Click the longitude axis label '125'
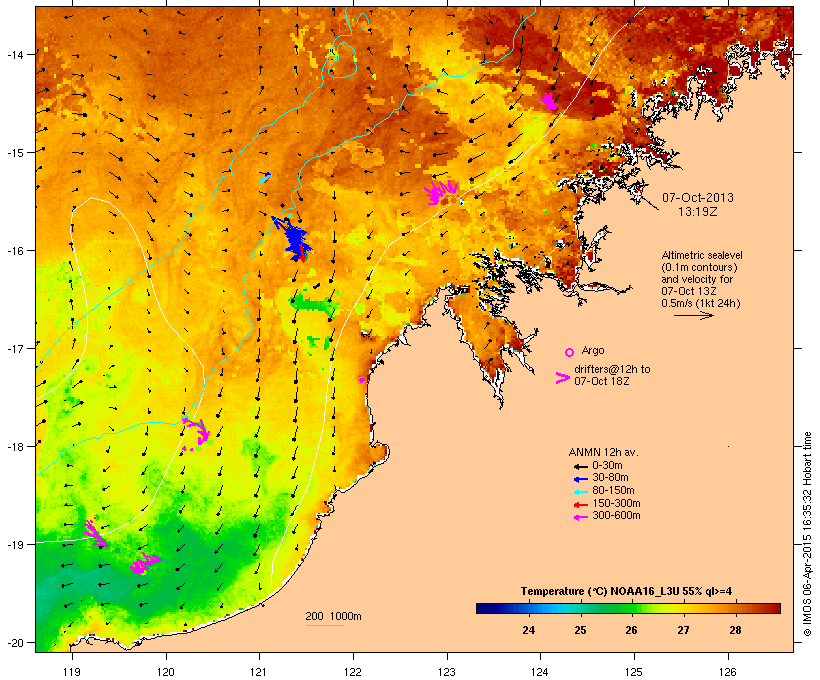This screenshot has height=680, width=820. [634, 672]
